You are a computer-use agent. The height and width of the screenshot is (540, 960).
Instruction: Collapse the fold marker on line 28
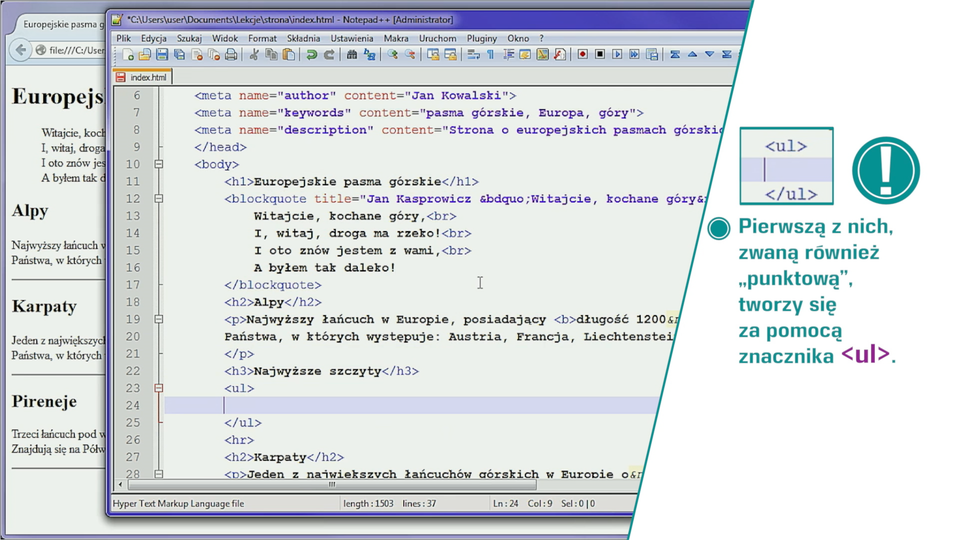point(159,473)
